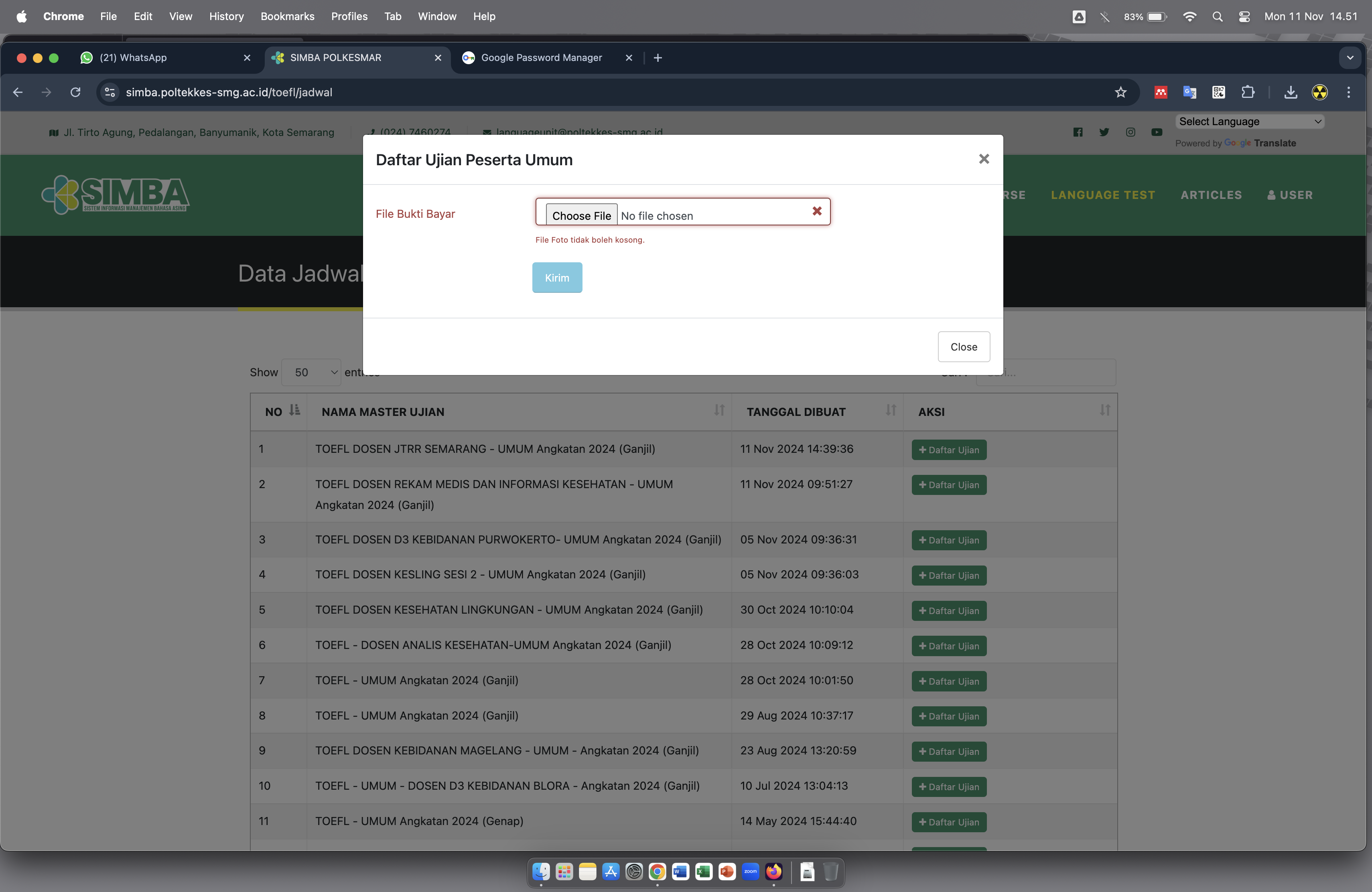Open the Extensions puzzle menu
The image size is (1372, 892).
(1248, 92)
